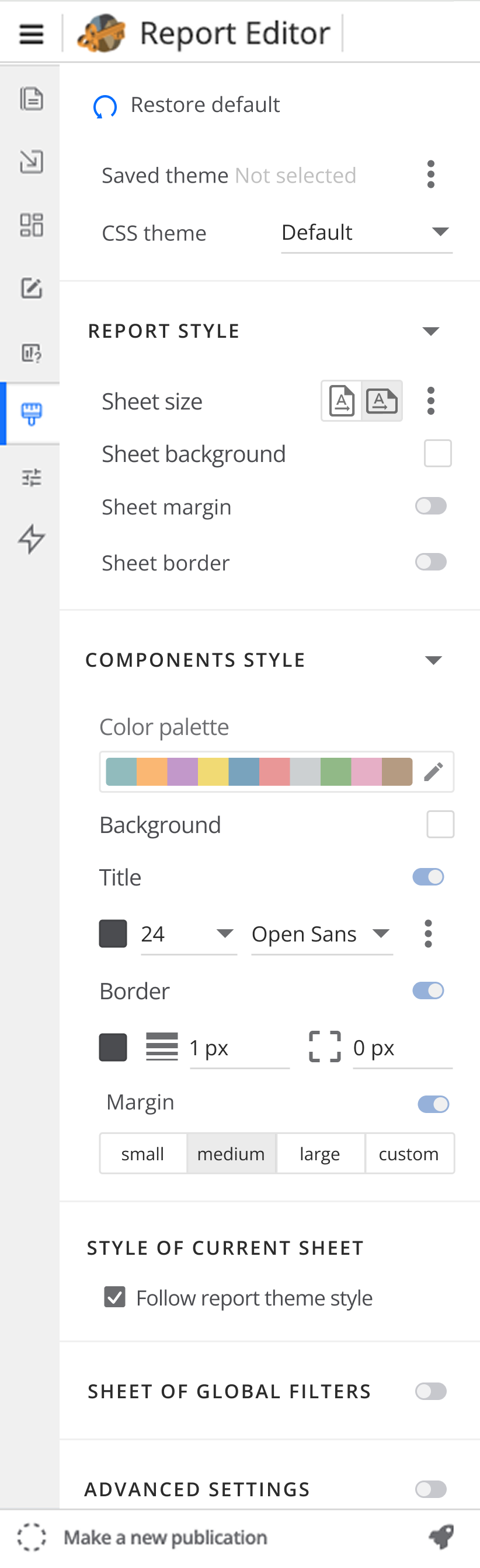Open Saved theme three-dot menu
The width and height of the screenshot is (480, 1568).
point(431,174)
